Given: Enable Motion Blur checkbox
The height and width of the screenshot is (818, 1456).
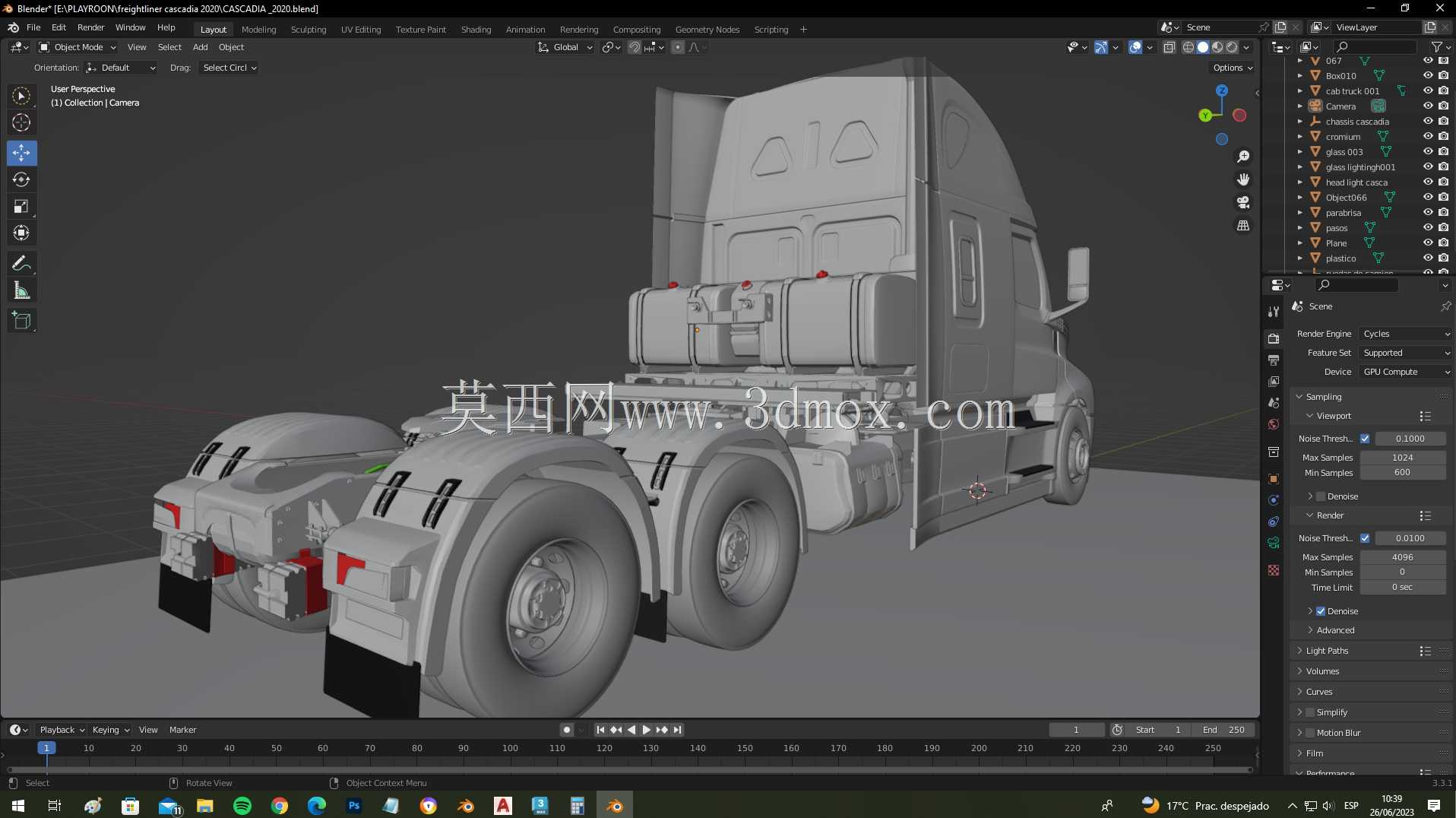Looking at the screenshot, I should pos(1310,733).
